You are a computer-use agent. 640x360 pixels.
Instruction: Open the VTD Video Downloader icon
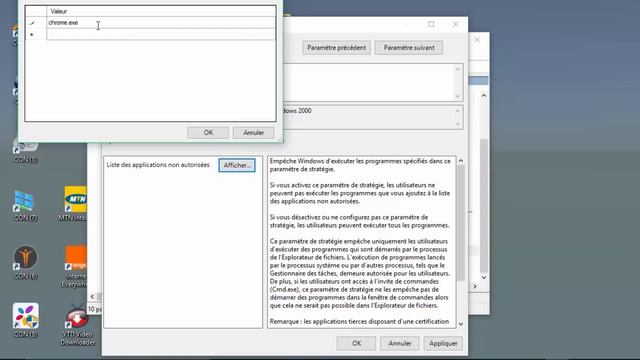click(x=77, y=326)
